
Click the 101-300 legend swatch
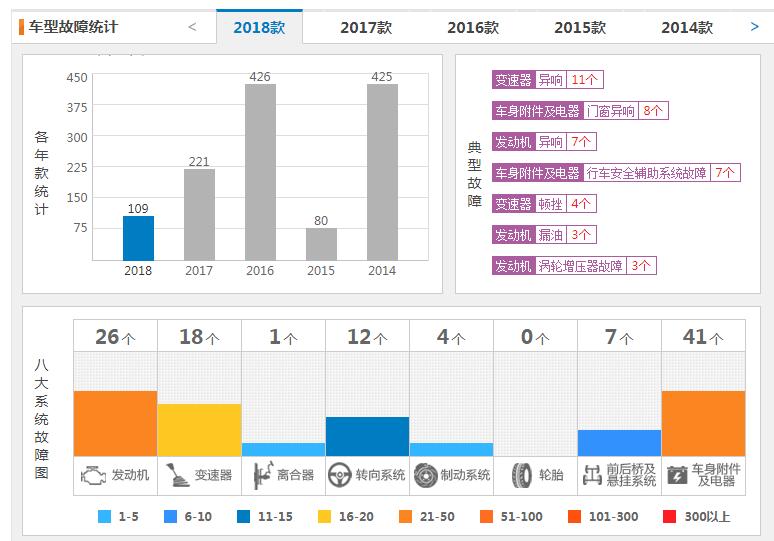575,516
